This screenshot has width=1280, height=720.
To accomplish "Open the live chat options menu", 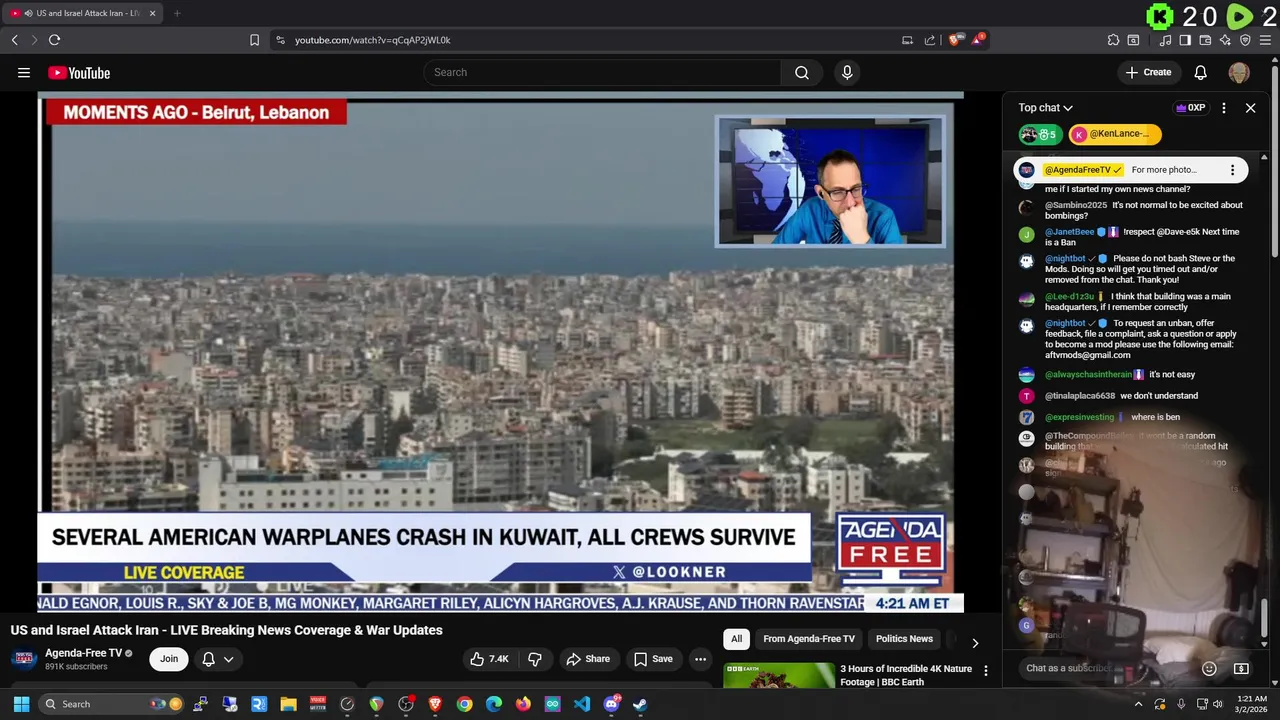I will click(1224, 108).
